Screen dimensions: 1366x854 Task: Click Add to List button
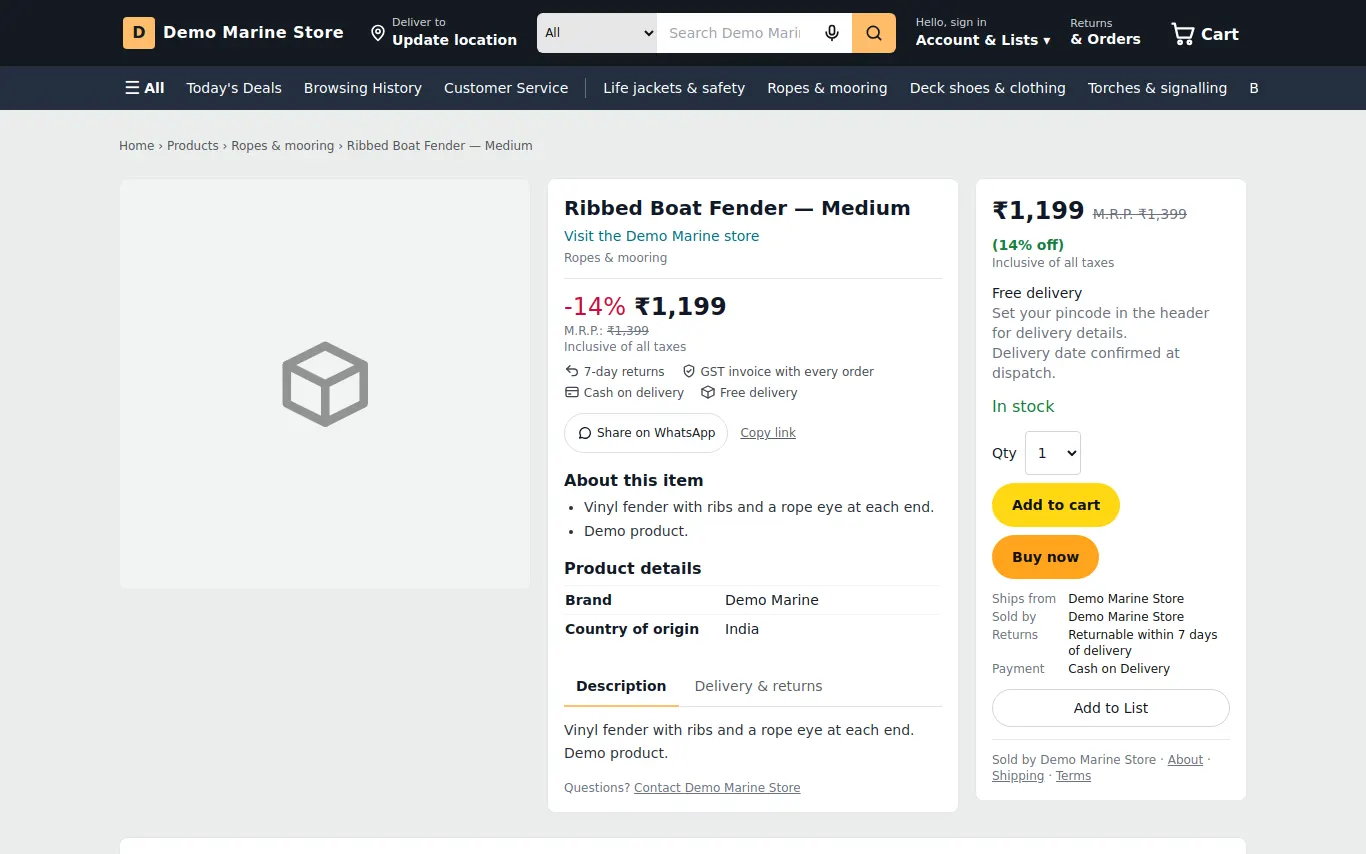click(x=1111, y=708)
